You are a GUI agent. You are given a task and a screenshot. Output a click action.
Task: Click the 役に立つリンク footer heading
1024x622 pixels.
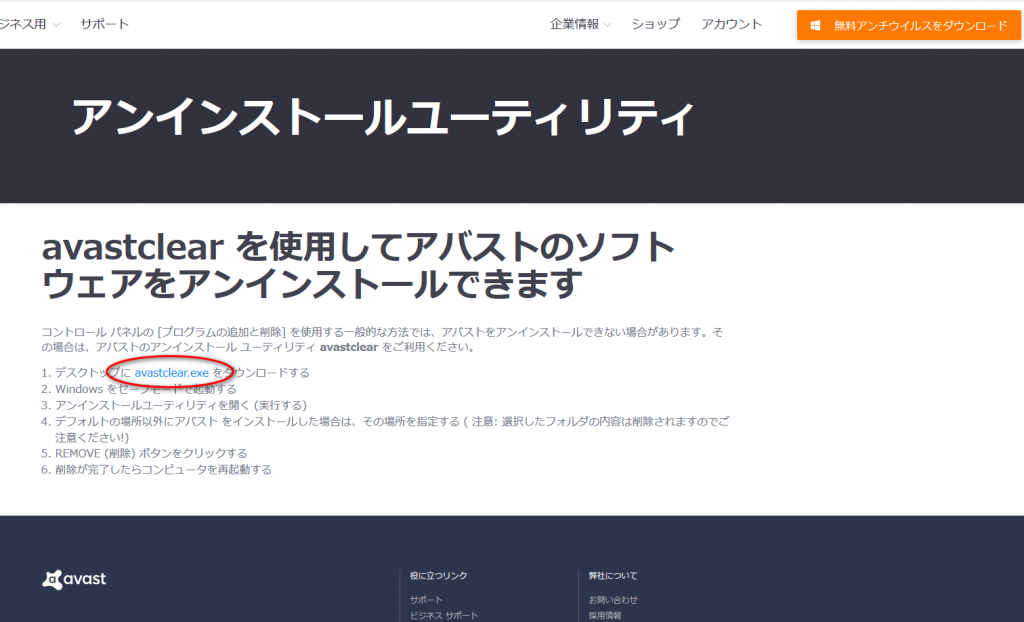(438, 576)
